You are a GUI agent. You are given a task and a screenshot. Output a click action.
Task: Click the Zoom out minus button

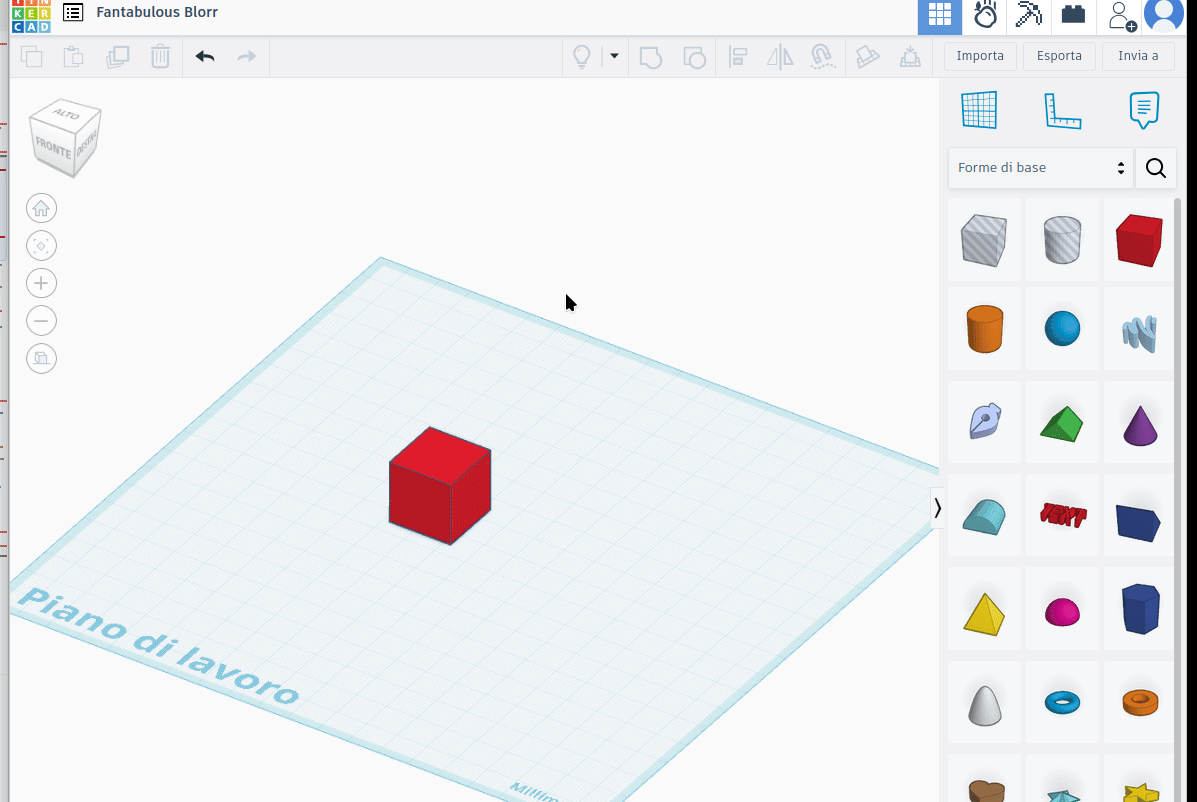[41, 320]
